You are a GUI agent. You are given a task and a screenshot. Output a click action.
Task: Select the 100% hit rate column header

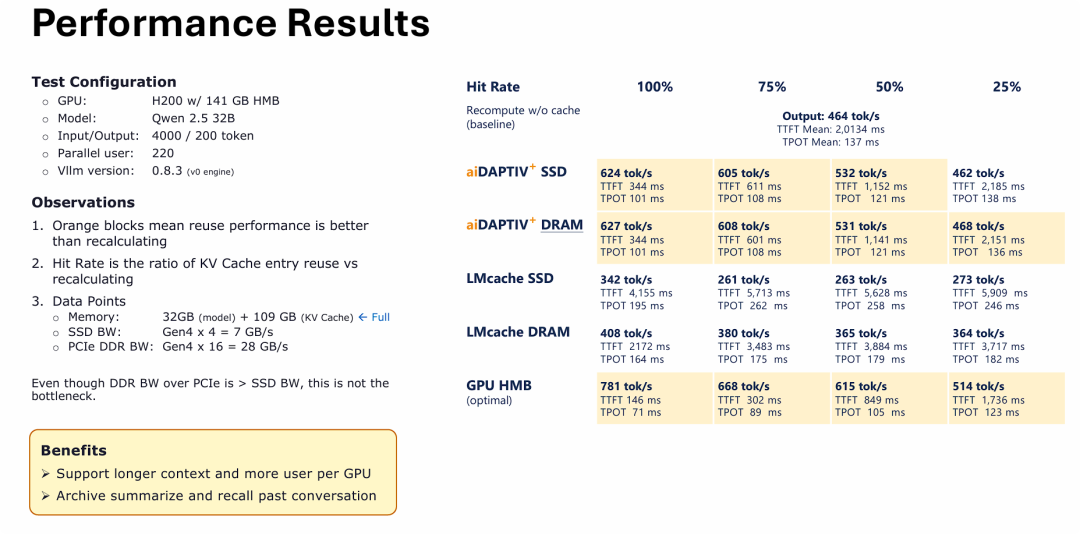[x=655, y=87]
